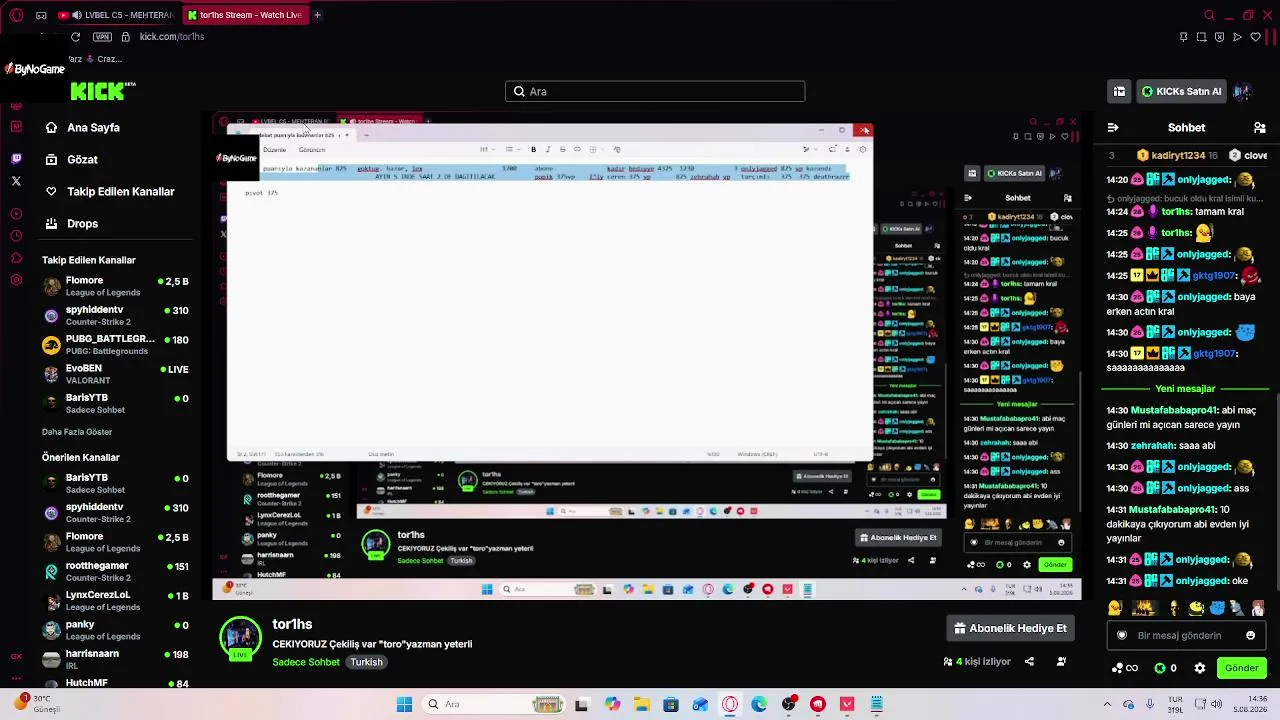The height and width of the screenshot is (720, 1280).
Task: Click Mustafababapro41 username at 14:31
Action: (x=1173, y=509)
